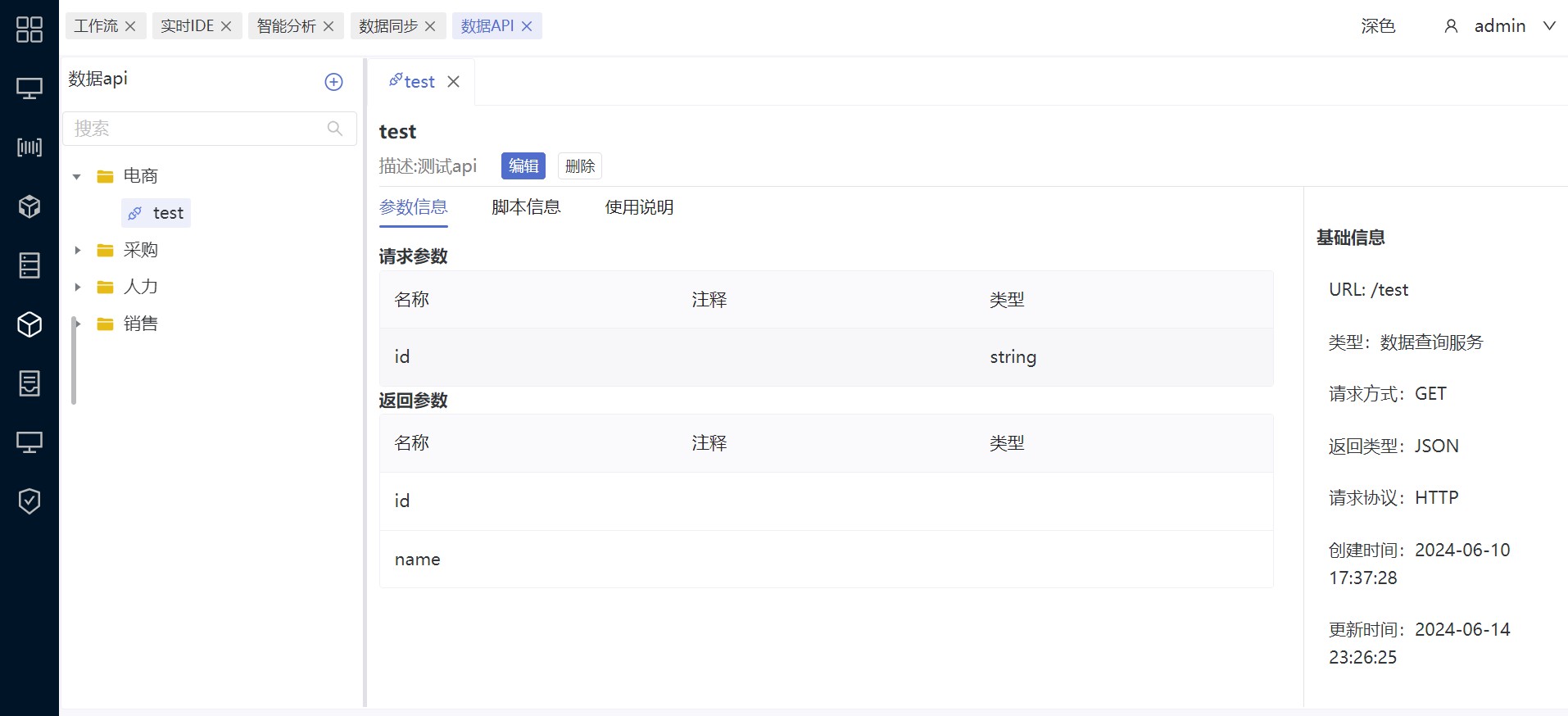Open the 参数信息 tab
Viewport: 1568px width, 716px height.
click(414, 207)
